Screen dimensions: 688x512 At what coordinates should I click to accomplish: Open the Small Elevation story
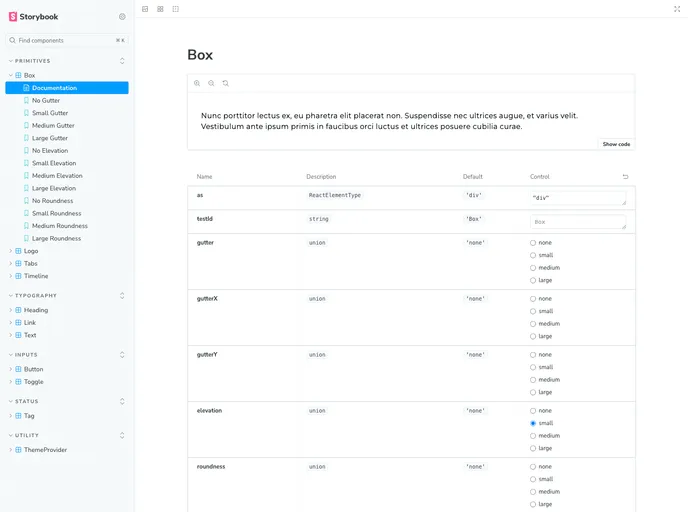(53, 163)
